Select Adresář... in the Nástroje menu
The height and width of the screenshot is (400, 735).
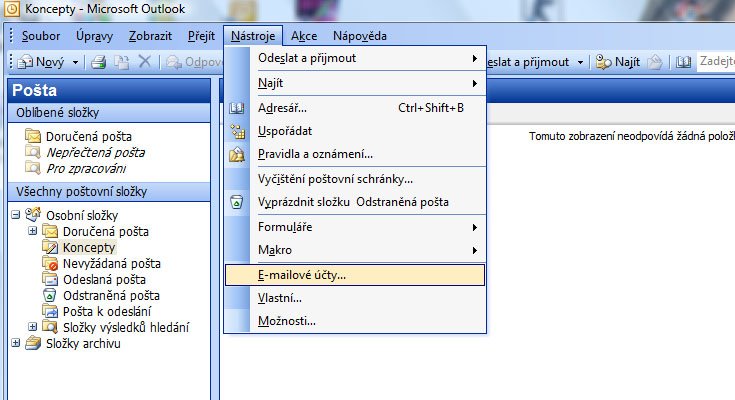tap(355, 108)
